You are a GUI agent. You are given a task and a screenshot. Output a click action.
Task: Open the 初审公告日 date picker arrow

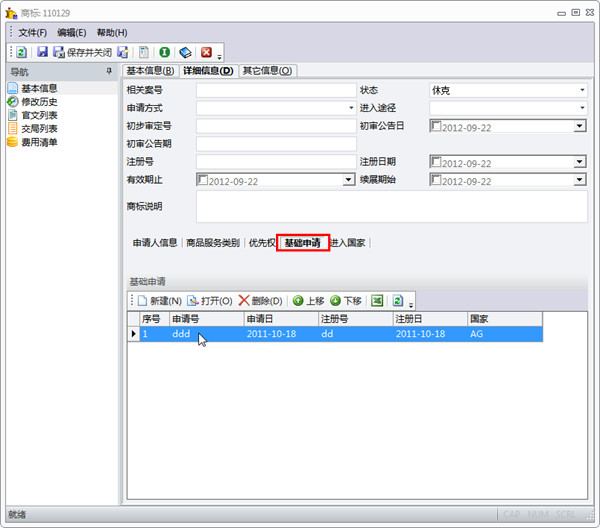click(x=580, y=126)
